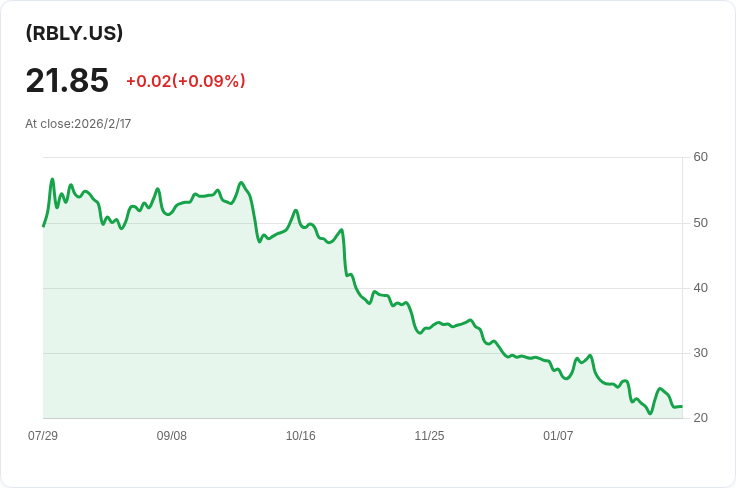Click the leftmost start of the price line

43,226
